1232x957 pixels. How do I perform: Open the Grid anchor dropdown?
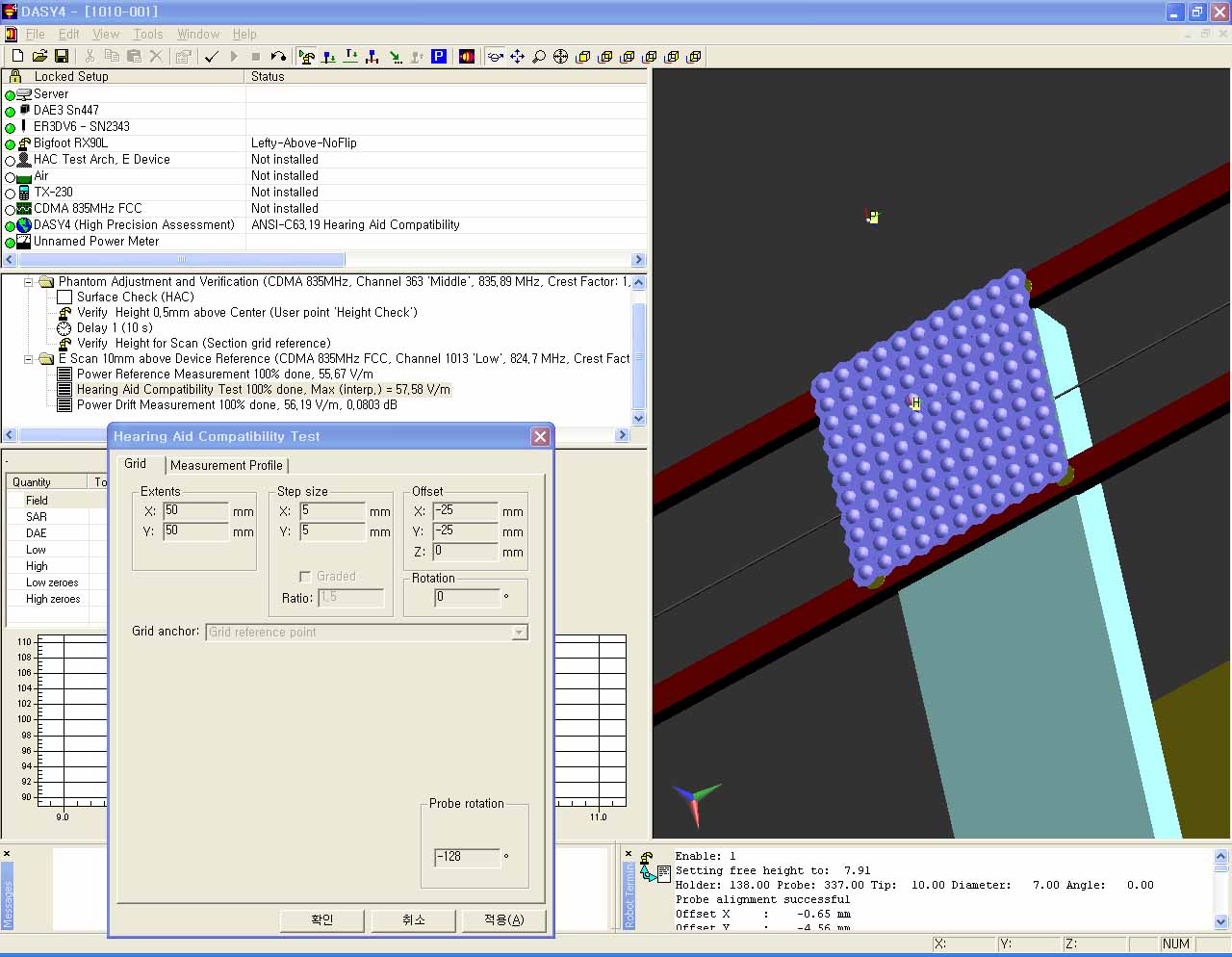pyautogui.click(x=519, y=633)
